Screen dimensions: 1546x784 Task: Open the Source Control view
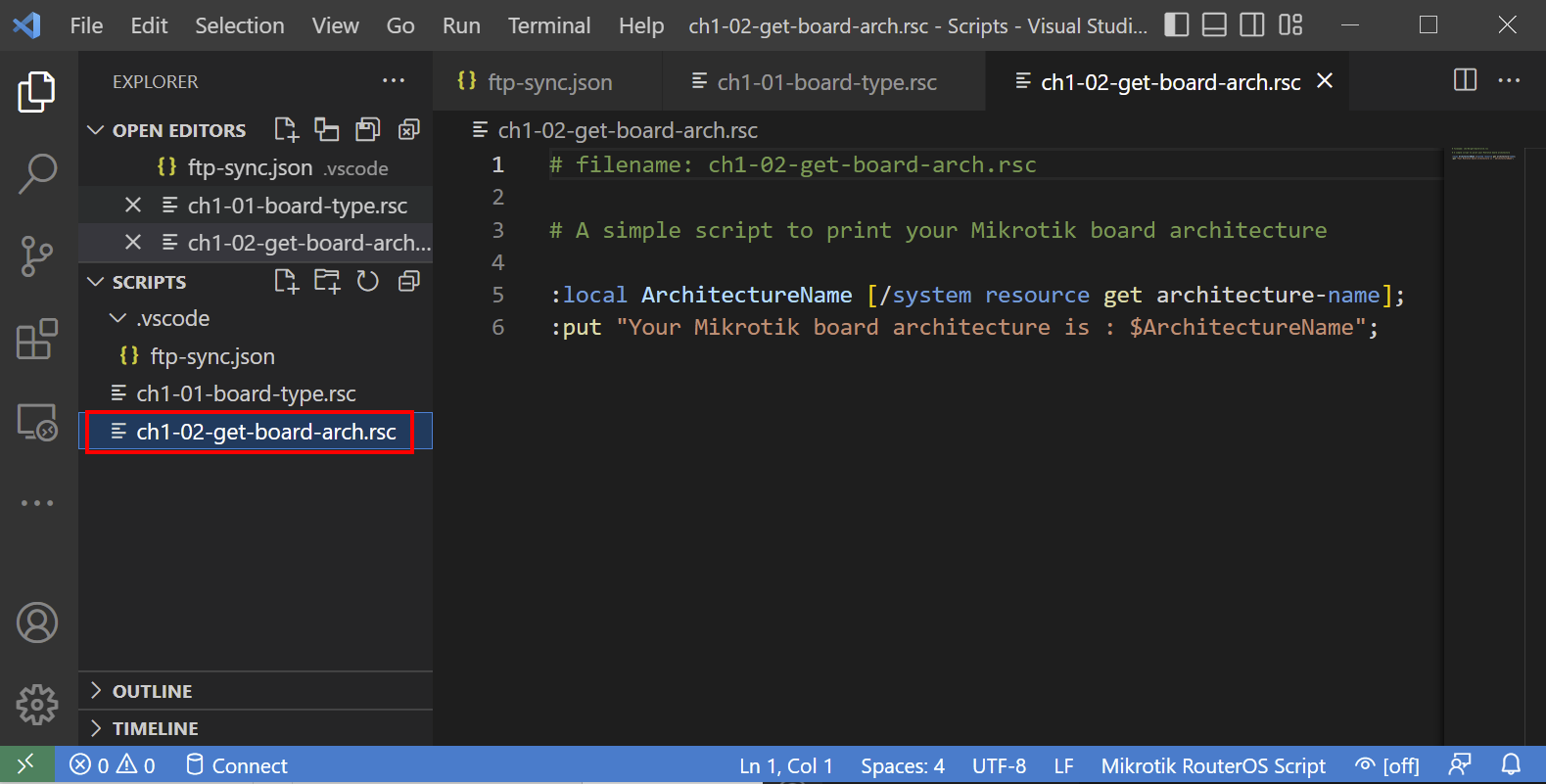click(x=37, y=256)
